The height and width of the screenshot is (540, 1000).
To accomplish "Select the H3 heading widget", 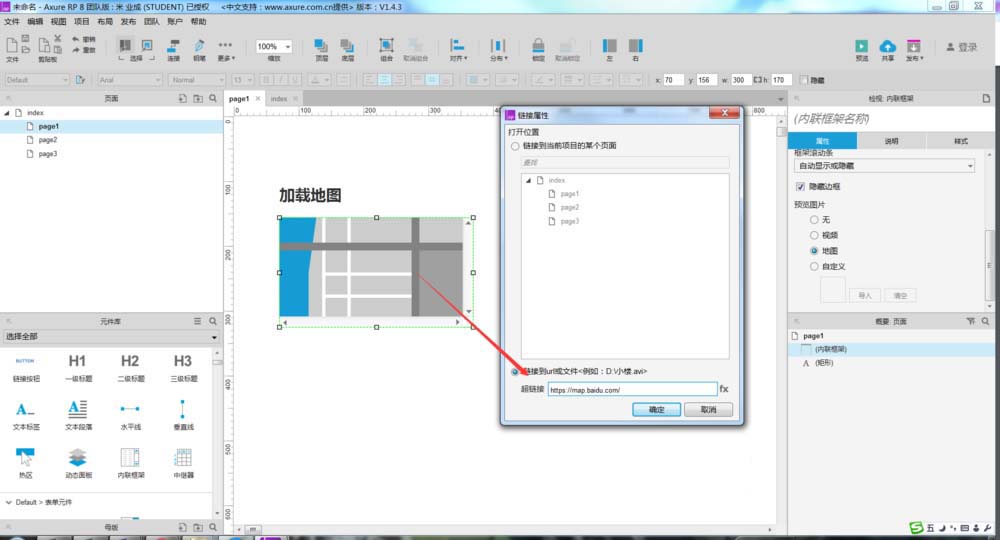I will (x=183, y=367).
